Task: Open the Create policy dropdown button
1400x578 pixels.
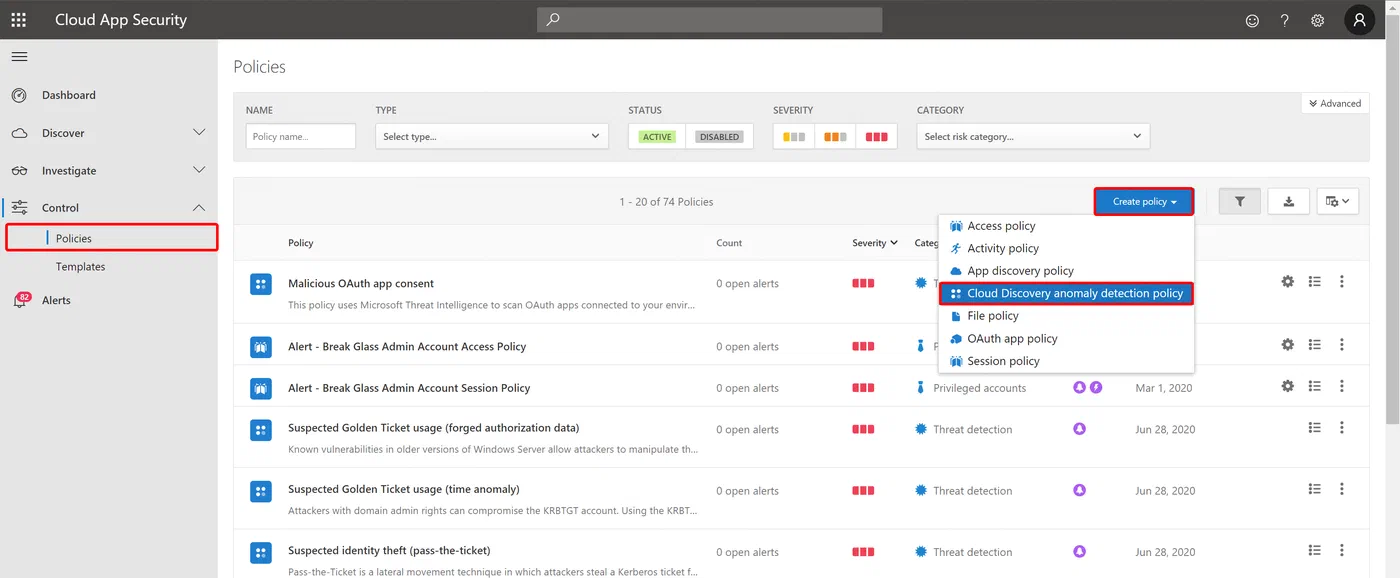Action: click(1144, 201)
